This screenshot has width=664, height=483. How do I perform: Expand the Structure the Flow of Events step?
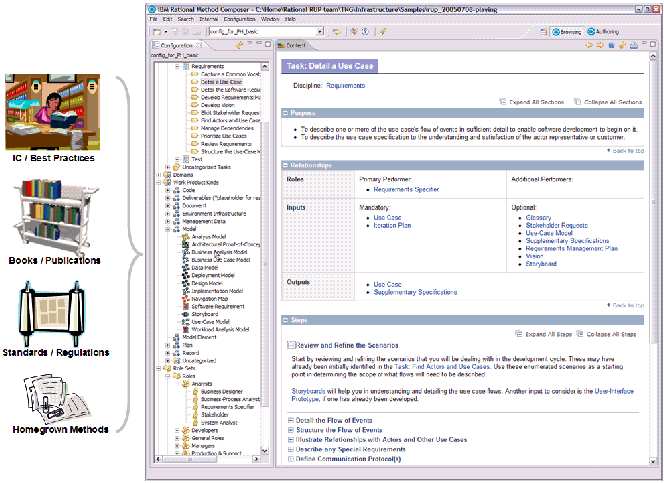click(x=290, y=430)
